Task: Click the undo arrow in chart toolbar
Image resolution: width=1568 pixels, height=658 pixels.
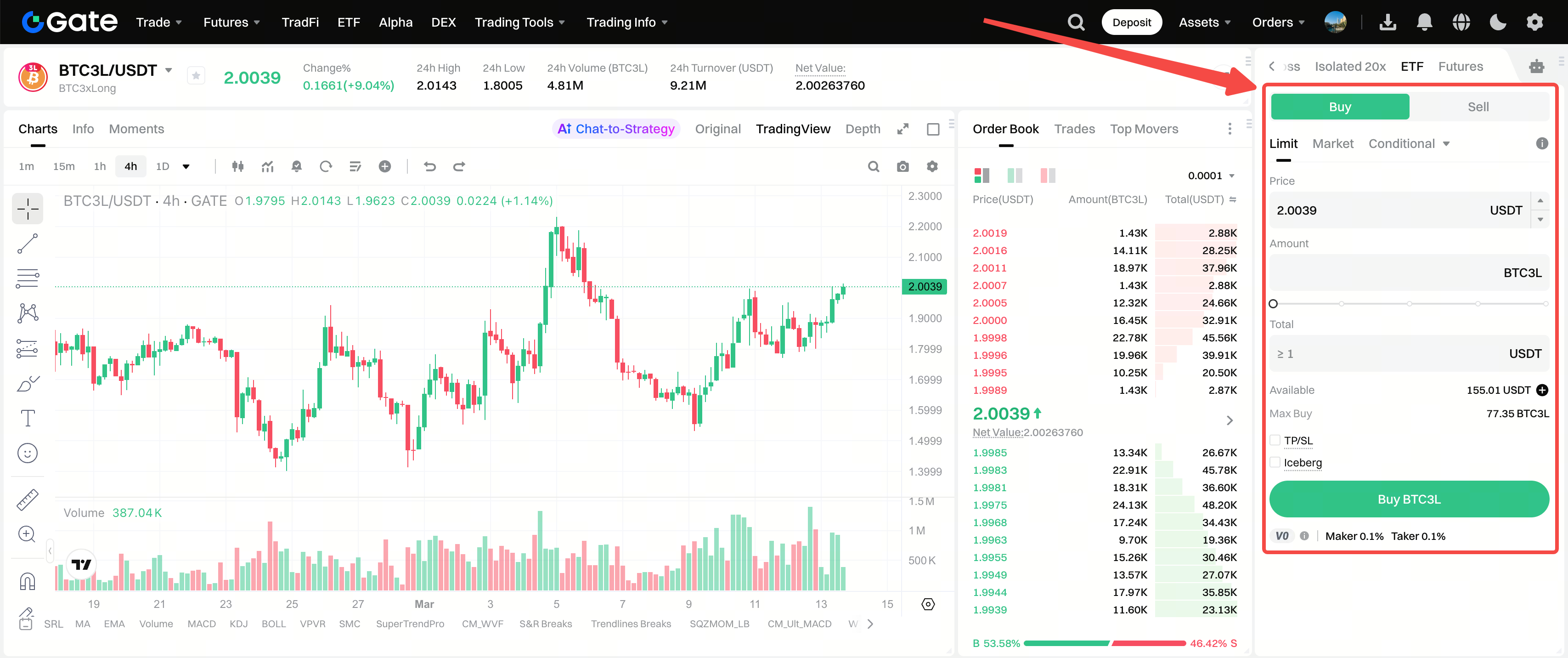Action: click(x=430, y=167)
